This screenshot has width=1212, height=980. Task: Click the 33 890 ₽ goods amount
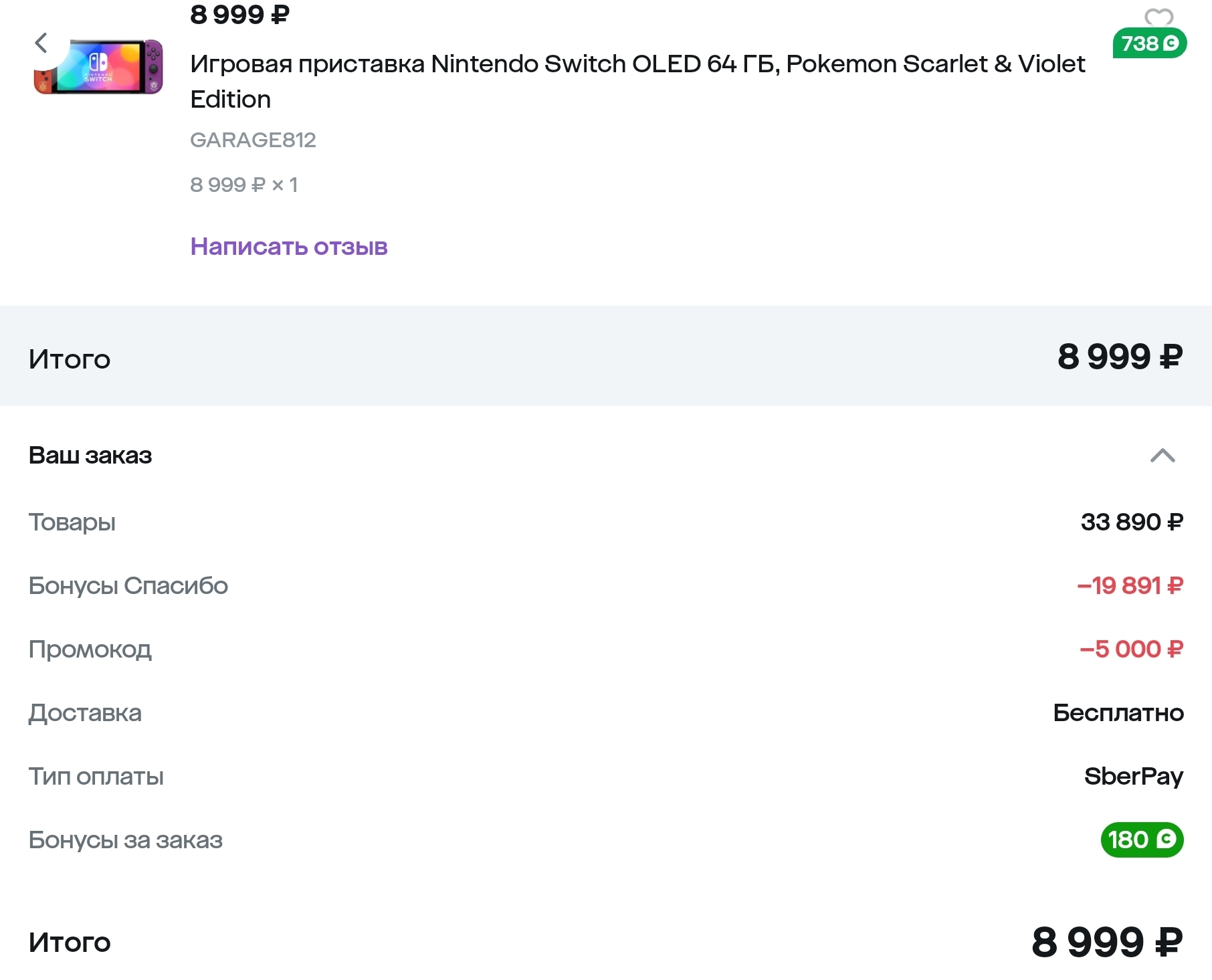(1132, 522)
